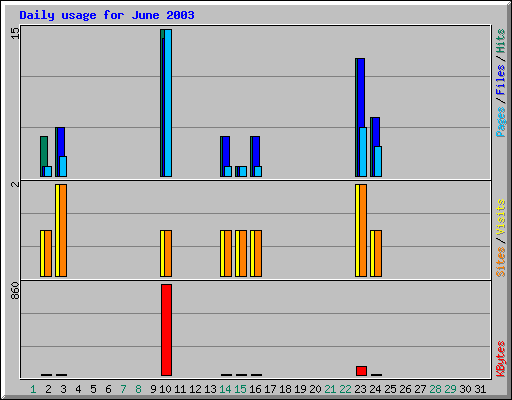Click day "3" on the x-axis
This screenshot has width=512, height=400.
[x=63, y=389]
